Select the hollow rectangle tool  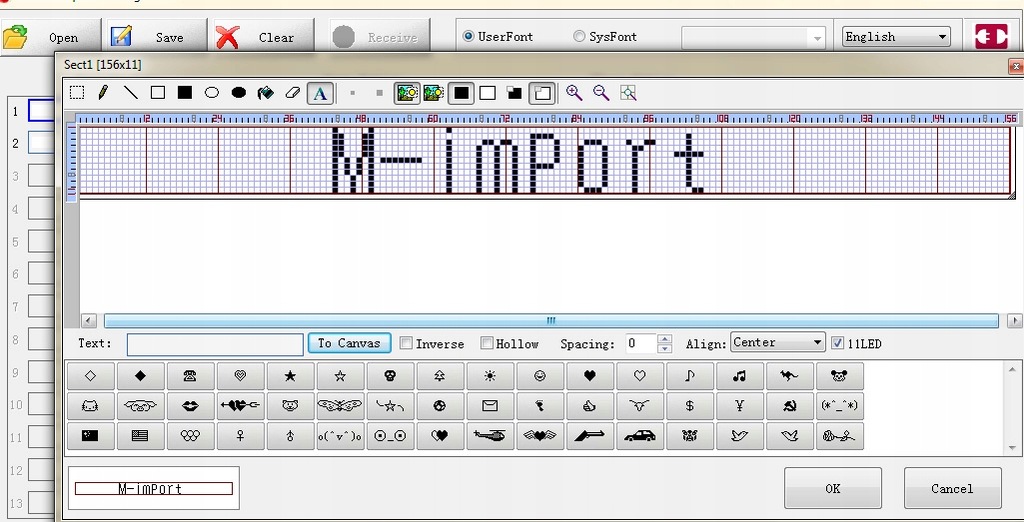tap(157, 93)
